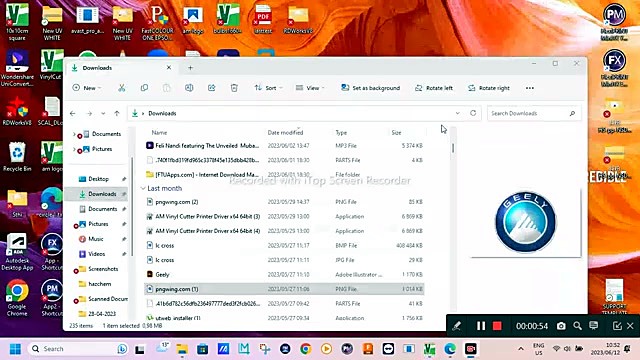Click the Search Downloads field

[x=534, y=113]
